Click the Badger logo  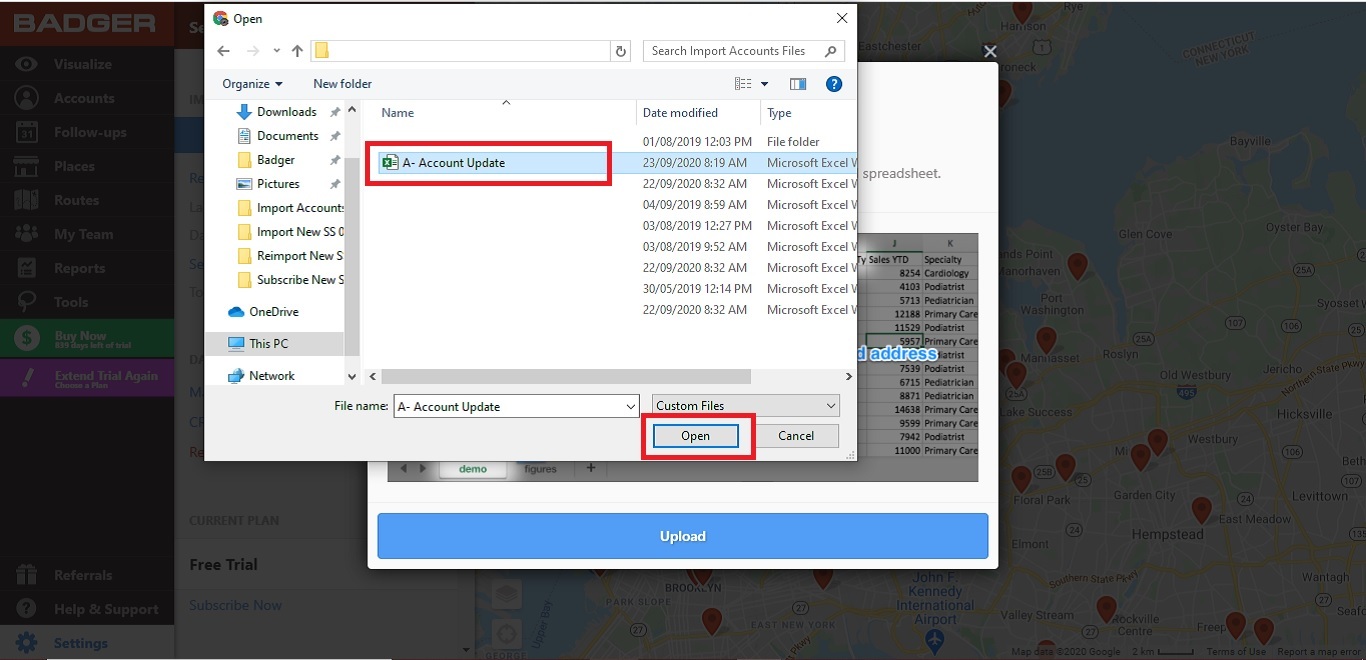(x=85, y=22)
